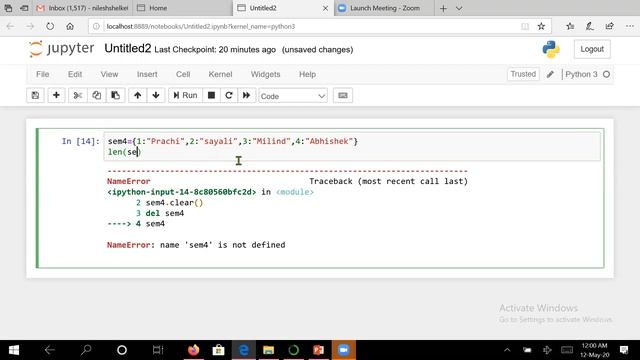Run the selected cell
This screenshot has width=640, height=360.
click(x=185, y=96)
